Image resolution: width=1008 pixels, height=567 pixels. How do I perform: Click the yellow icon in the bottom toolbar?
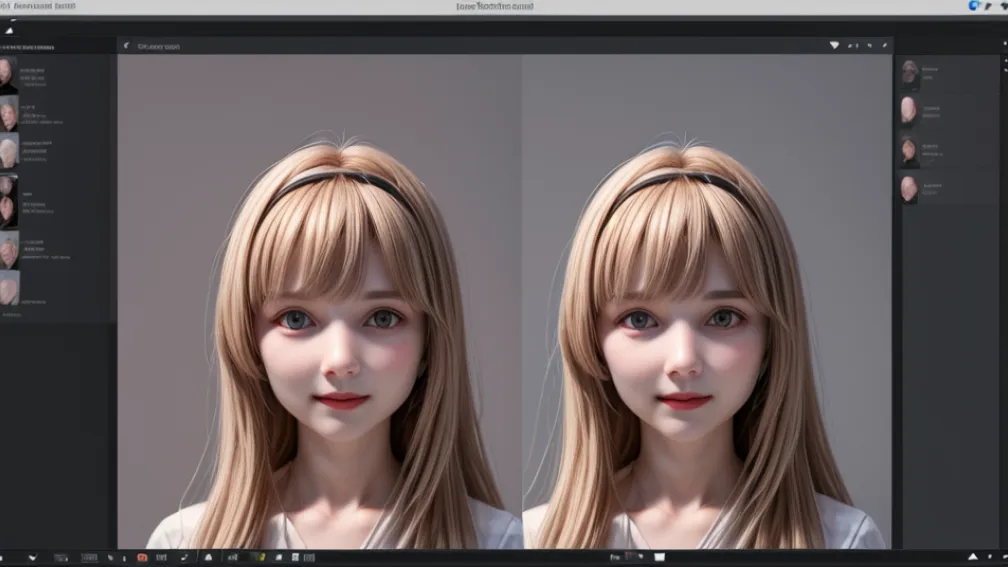coord(259,557)
